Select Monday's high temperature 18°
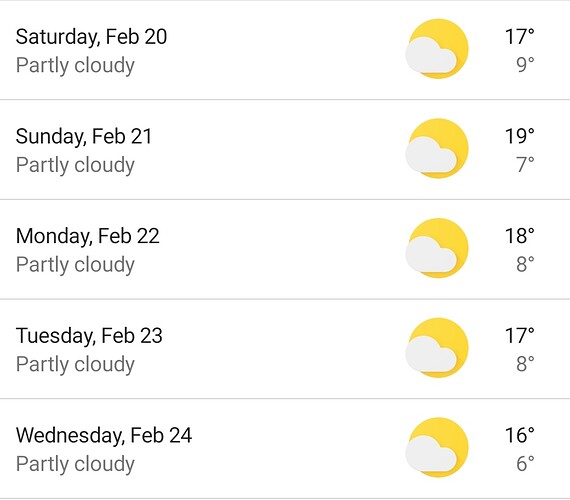 pyautogui.click(x=519, y=236)
